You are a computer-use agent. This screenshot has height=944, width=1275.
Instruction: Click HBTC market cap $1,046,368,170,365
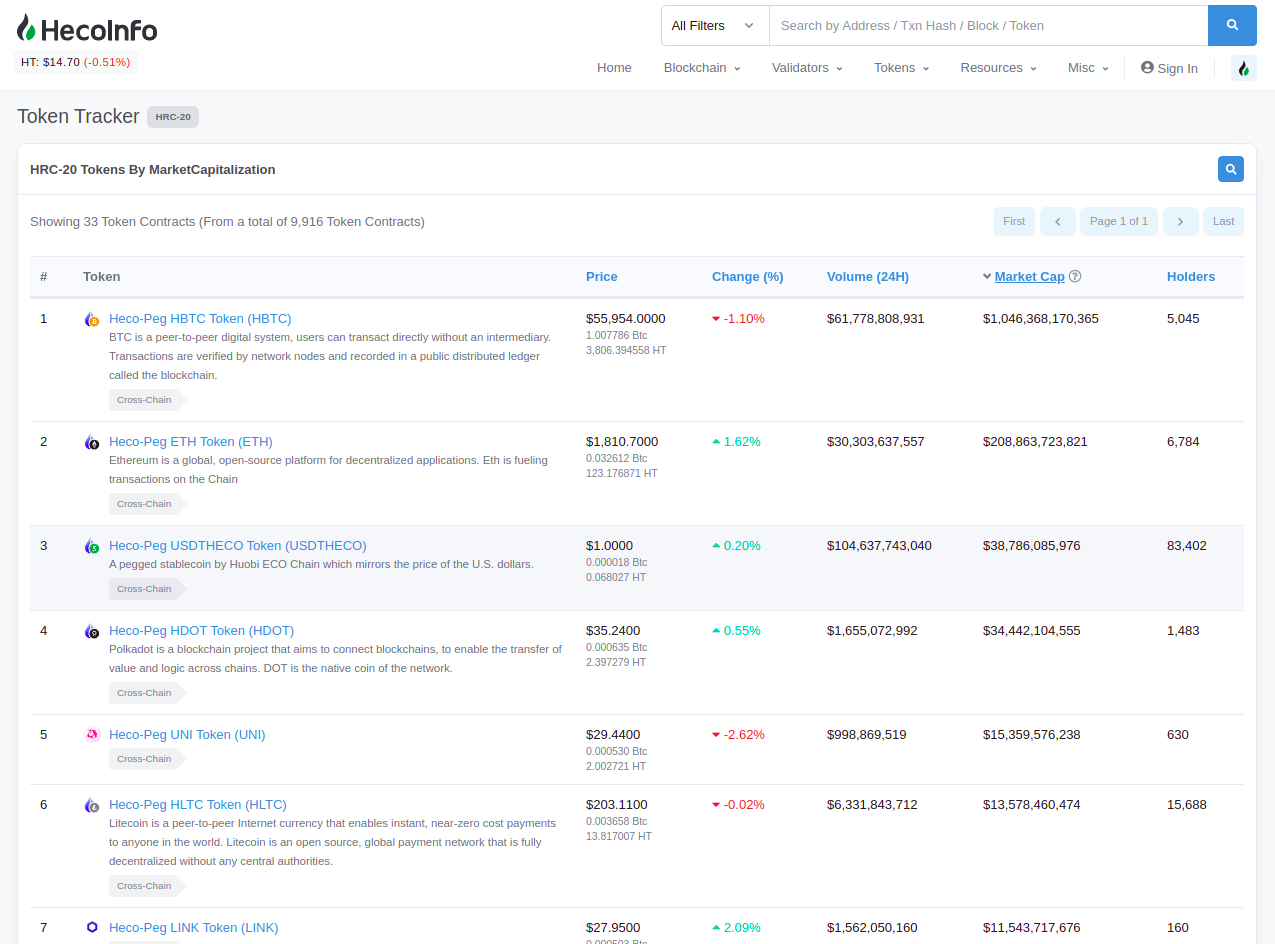pos(1041,319)
